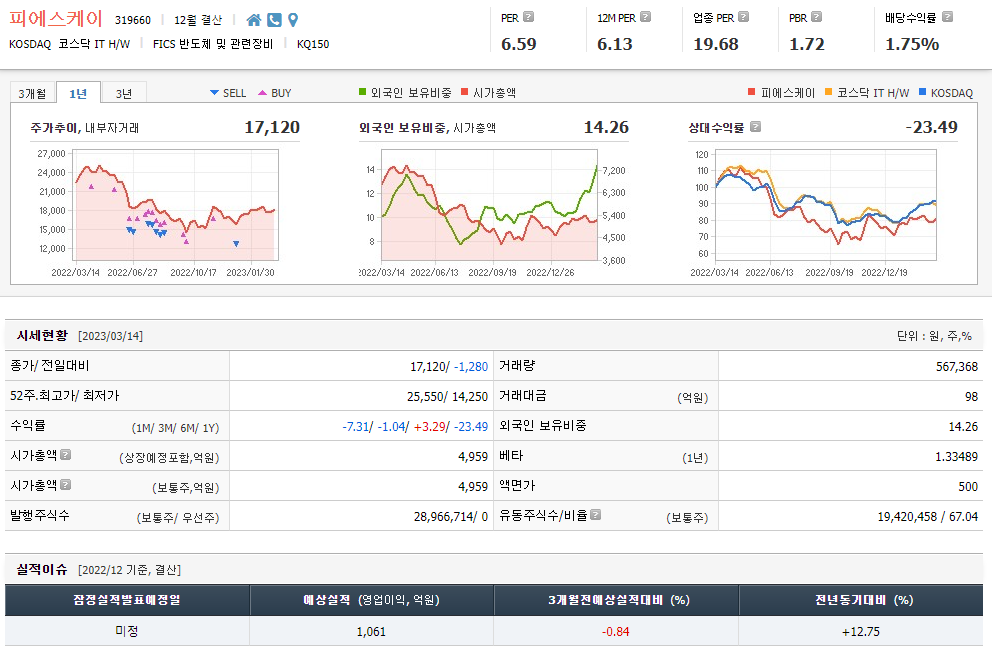Click KOSDAQ 코스닥 IT H/W label
Viewport: 992px width, 655px height.
coord(70,44)
